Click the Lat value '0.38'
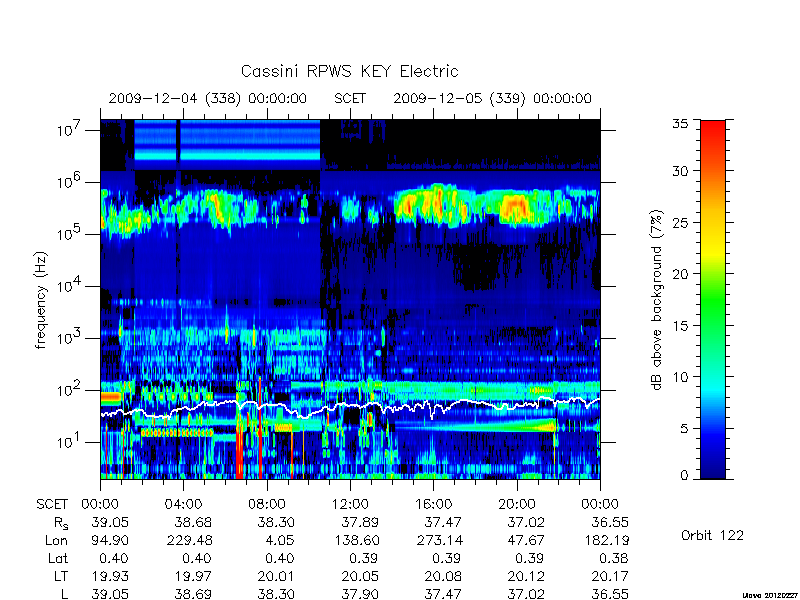Screen dimensions: 800x600 pyautogui.click(x=614, y=559)
